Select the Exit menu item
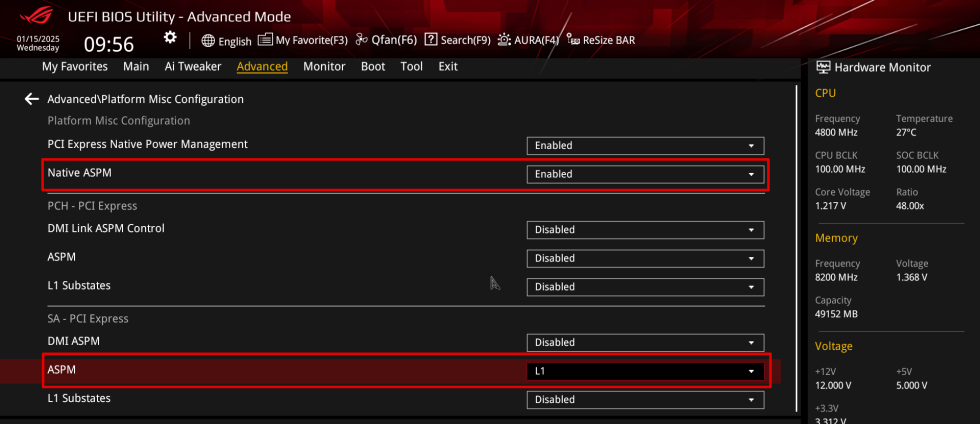 tap(448, 66)
